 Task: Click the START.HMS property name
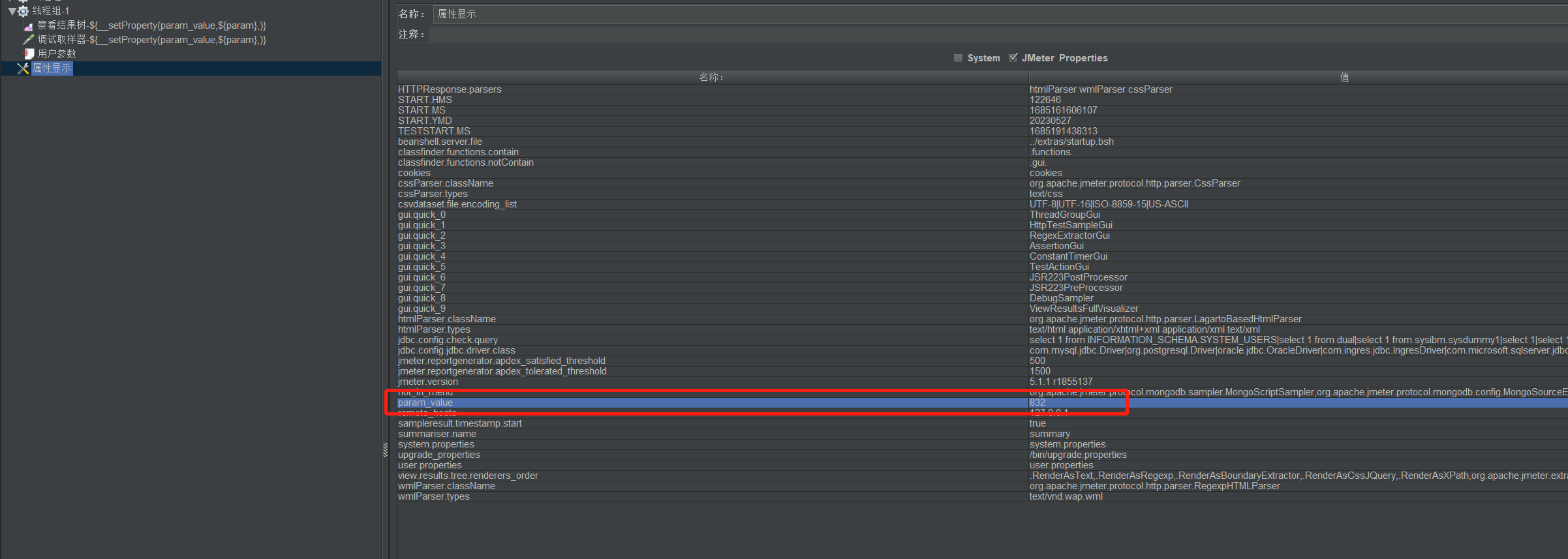point(425,100)
